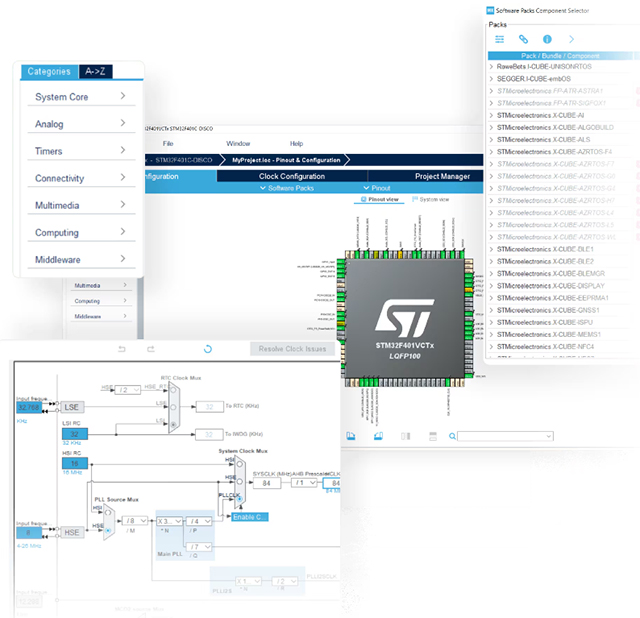Click the Enable CSS button
640x618 pixels.
pos(250,517)
